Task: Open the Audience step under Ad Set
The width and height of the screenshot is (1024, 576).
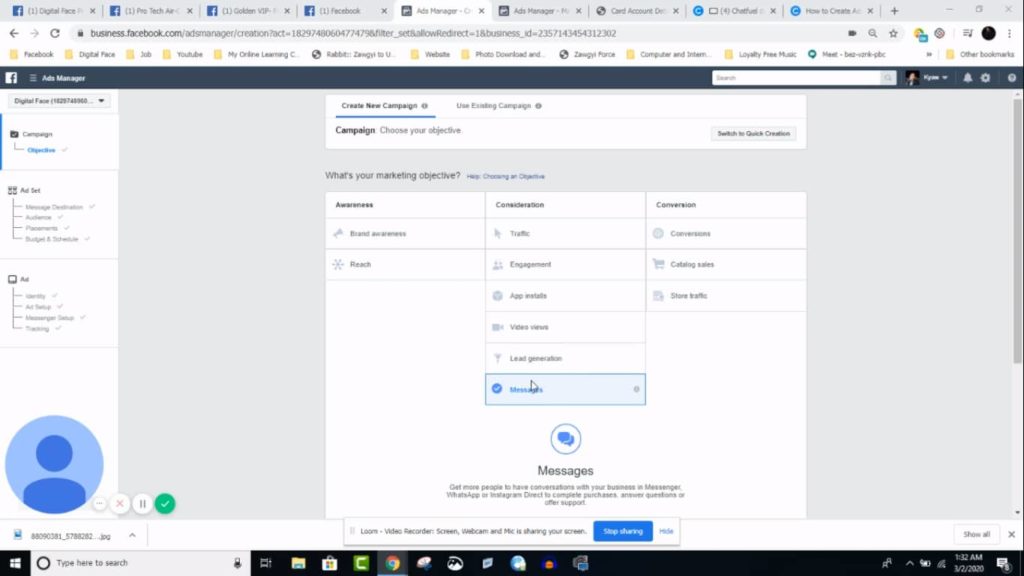Action: pos(38,217)
